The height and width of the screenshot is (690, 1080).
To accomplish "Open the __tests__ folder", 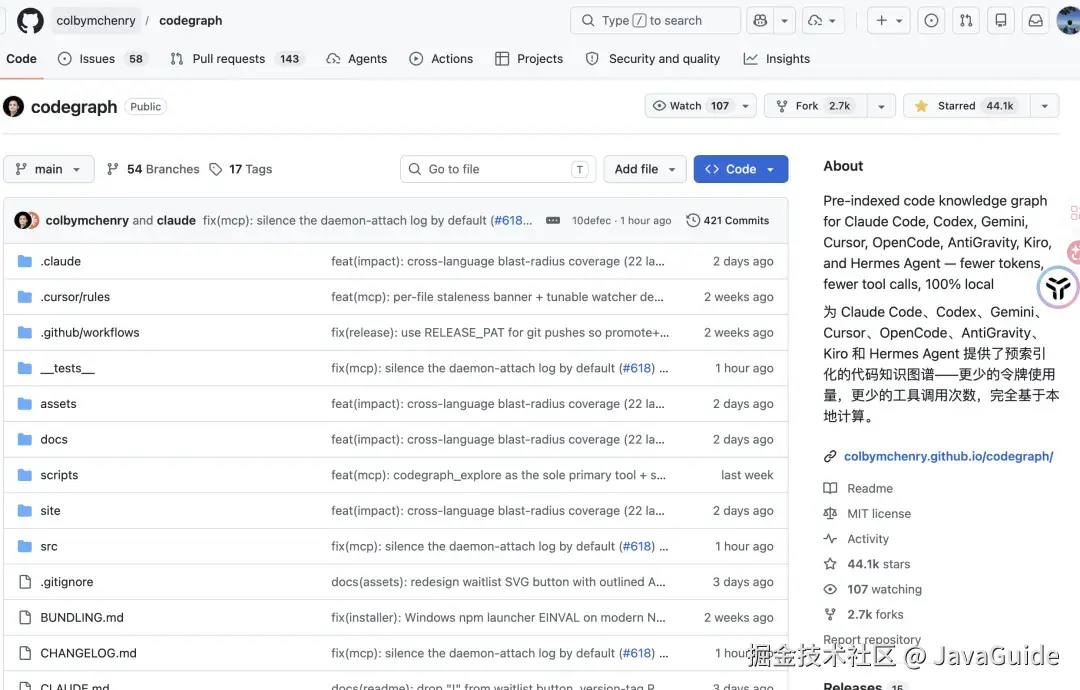I will (68, 368).
